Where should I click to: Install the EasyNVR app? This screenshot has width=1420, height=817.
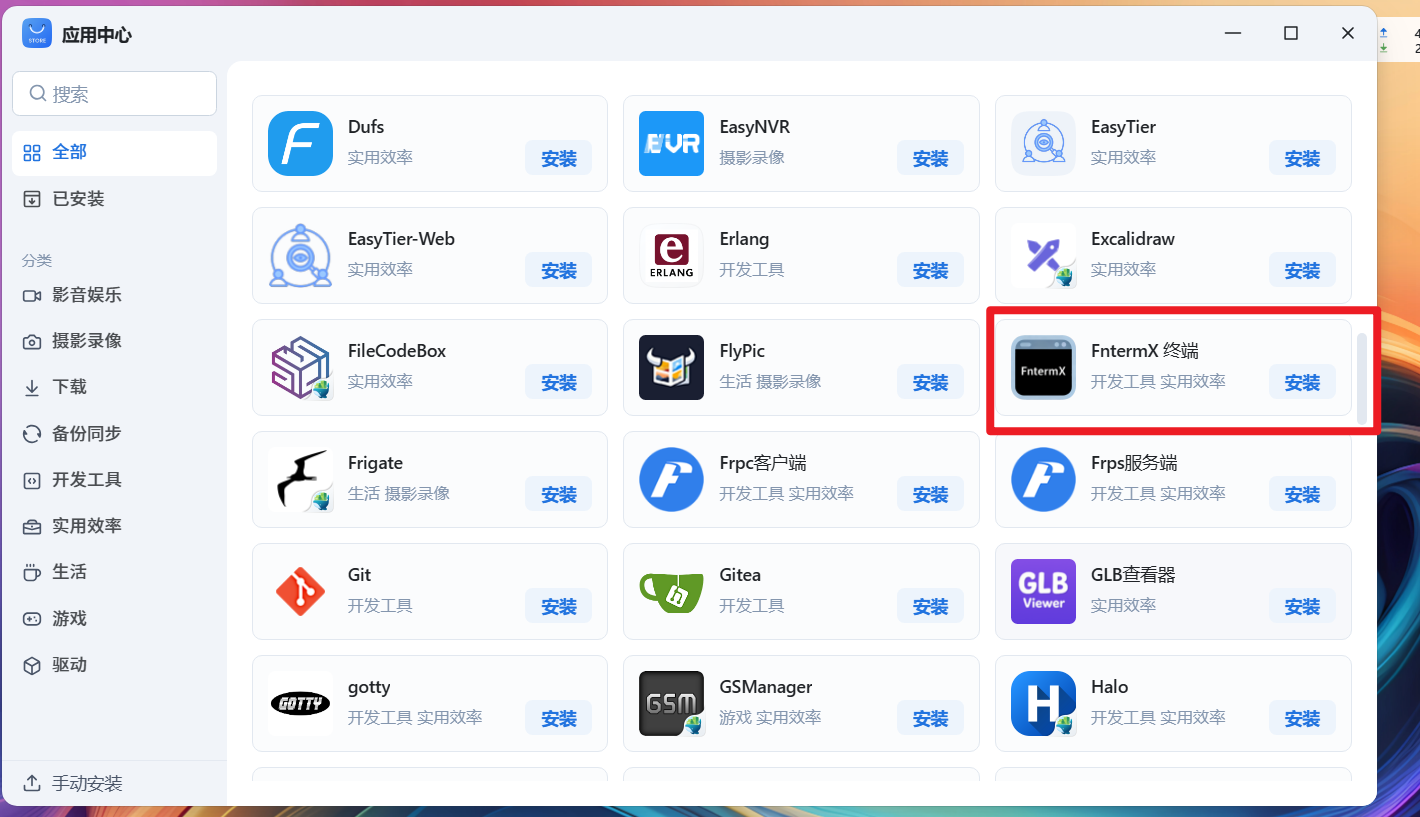[x=930, y=158]
